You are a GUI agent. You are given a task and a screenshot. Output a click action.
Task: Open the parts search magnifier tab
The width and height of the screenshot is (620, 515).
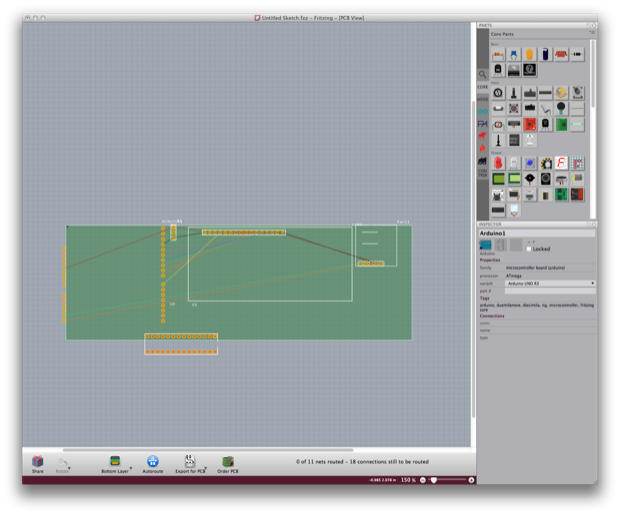482,74
